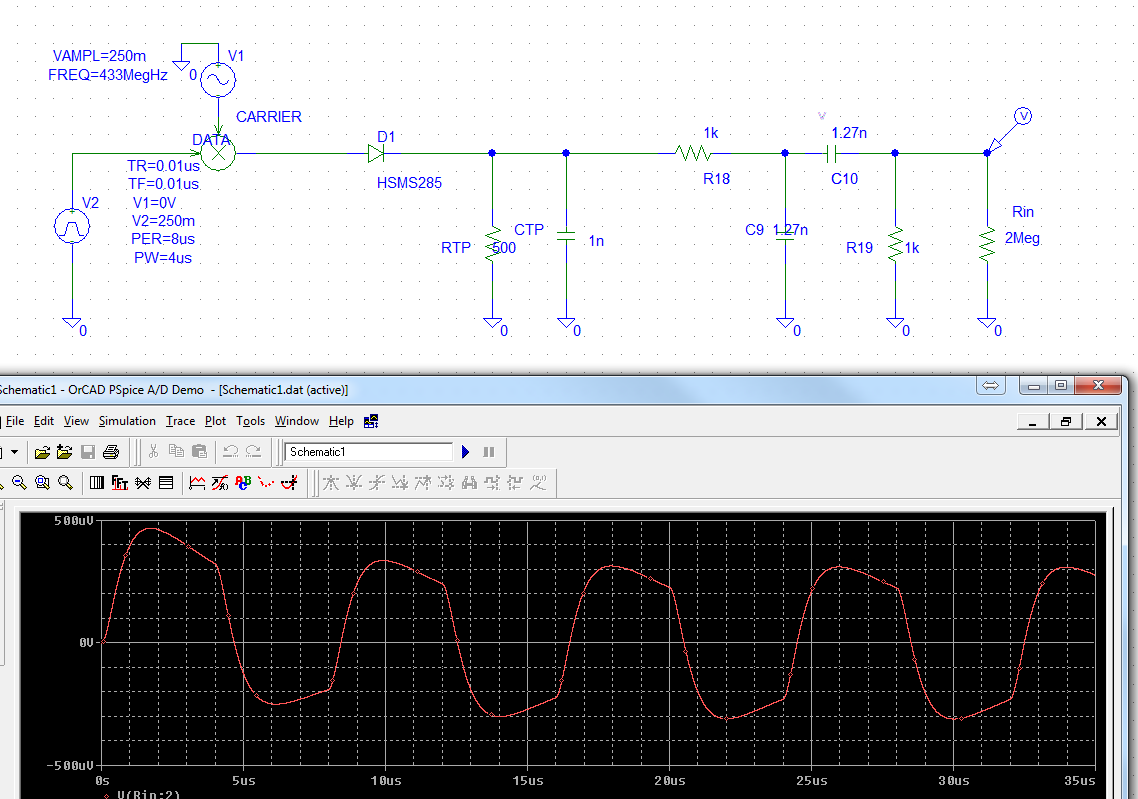Click the Redo arrow icon
This screenshot has height=799, width=1138.
pyautogui.click(x=253, y=451)
